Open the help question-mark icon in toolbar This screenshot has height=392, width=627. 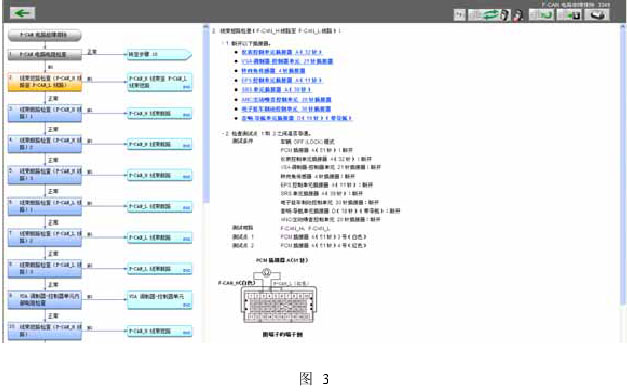coord(460,15)
